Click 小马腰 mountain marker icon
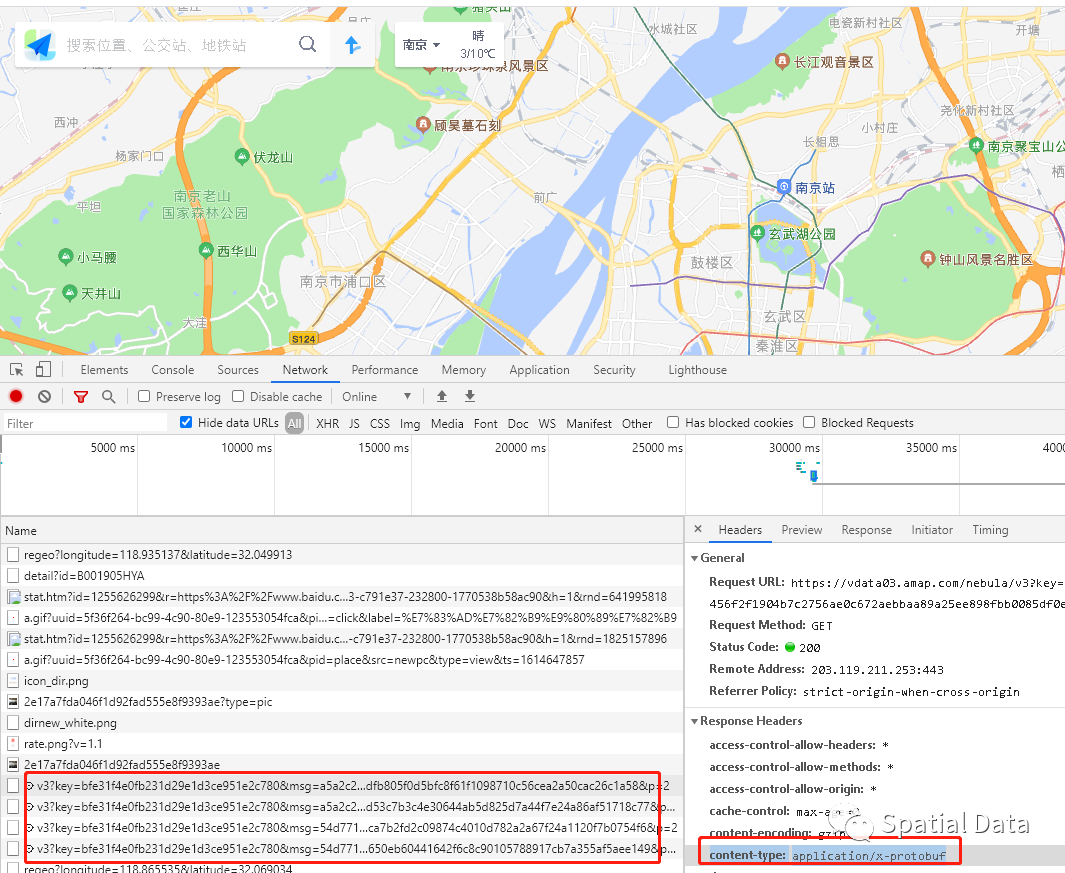1065x873 pixels. (66, 257)
